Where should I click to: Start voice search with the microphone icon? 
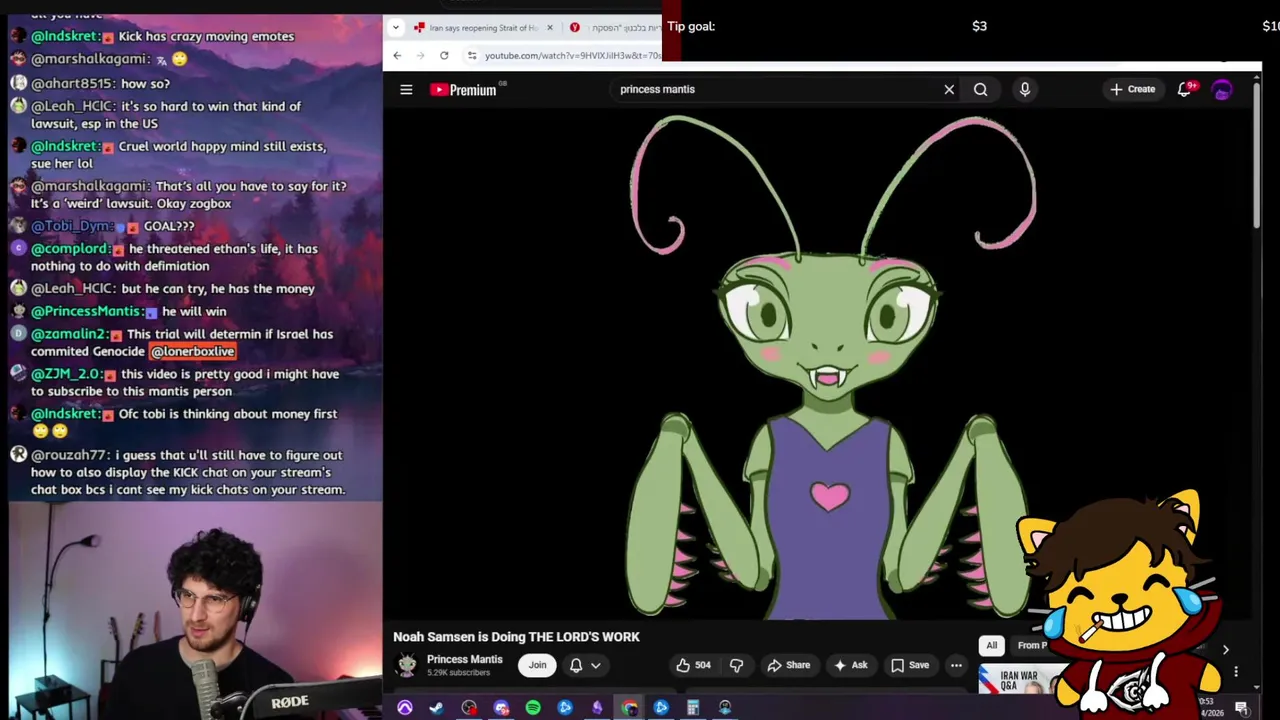[1024, 89]
